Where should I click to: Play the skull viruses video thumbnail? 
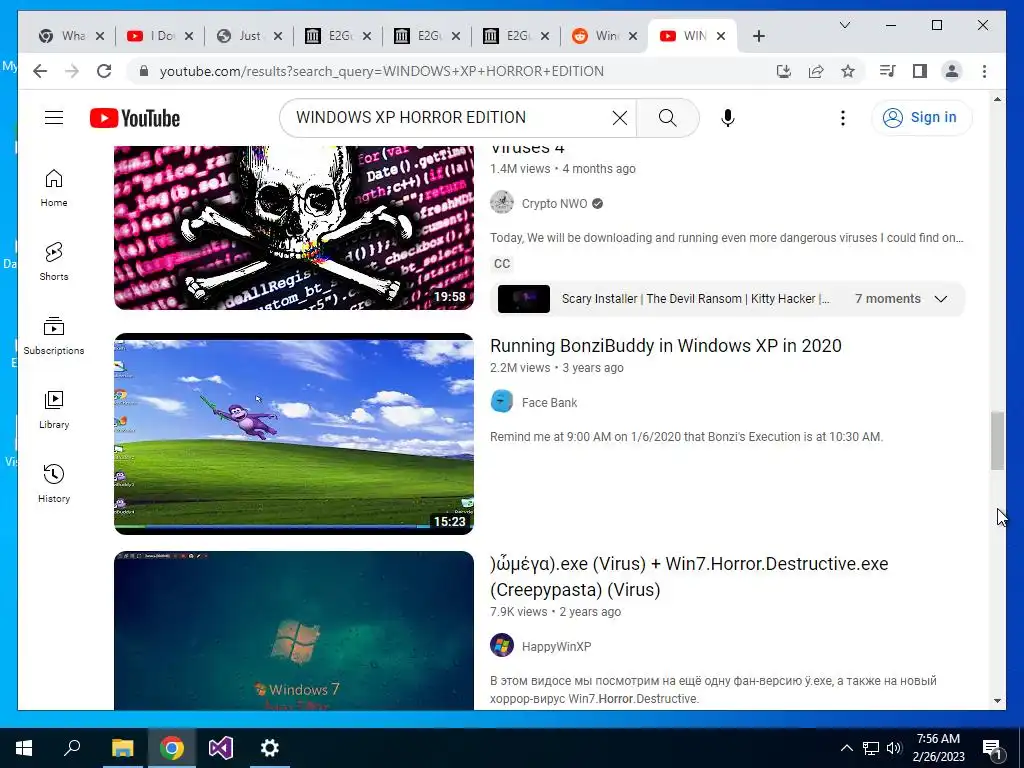click(x=294, y=227)
